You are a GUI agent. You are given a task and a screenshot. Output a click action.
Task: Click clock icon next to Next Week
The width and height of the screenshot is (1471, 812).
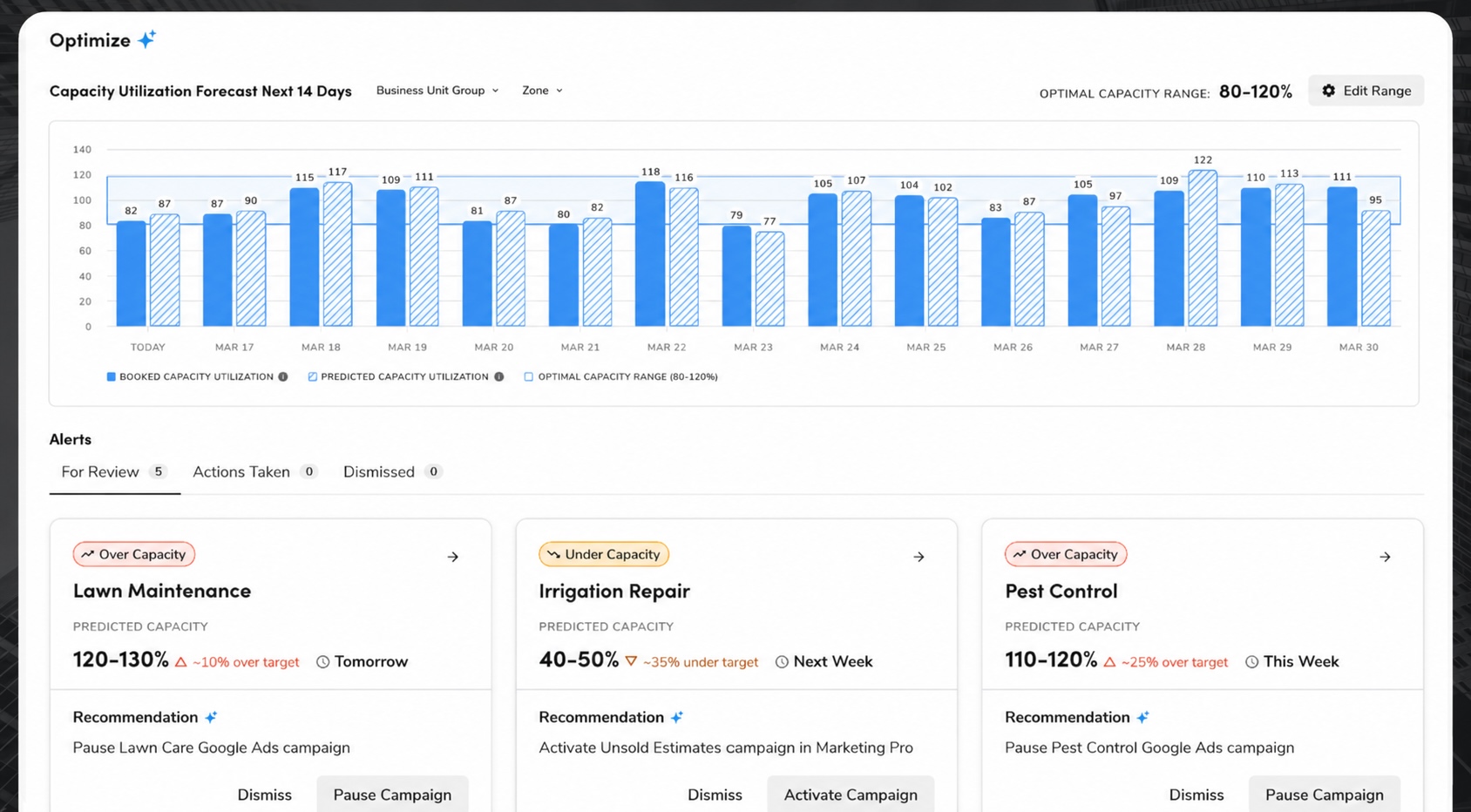point(782,662)
